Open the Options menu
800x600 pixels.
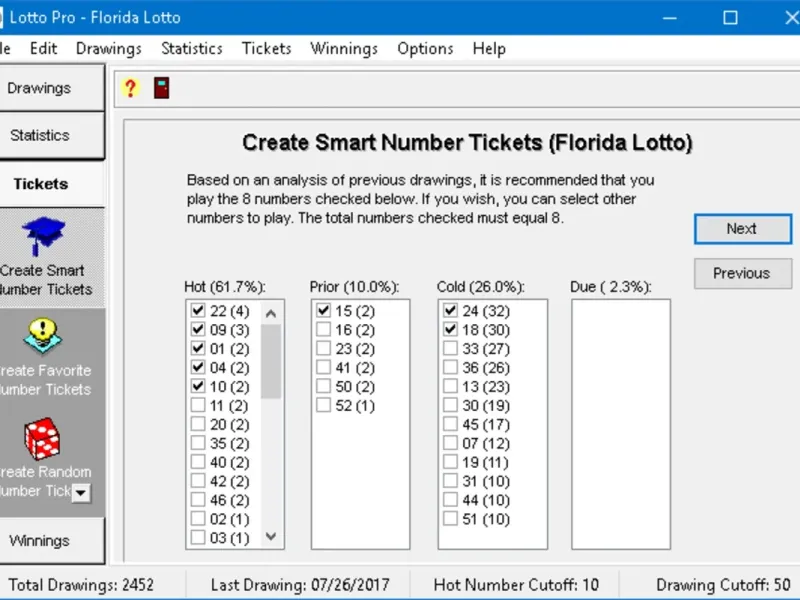[425, 48]
